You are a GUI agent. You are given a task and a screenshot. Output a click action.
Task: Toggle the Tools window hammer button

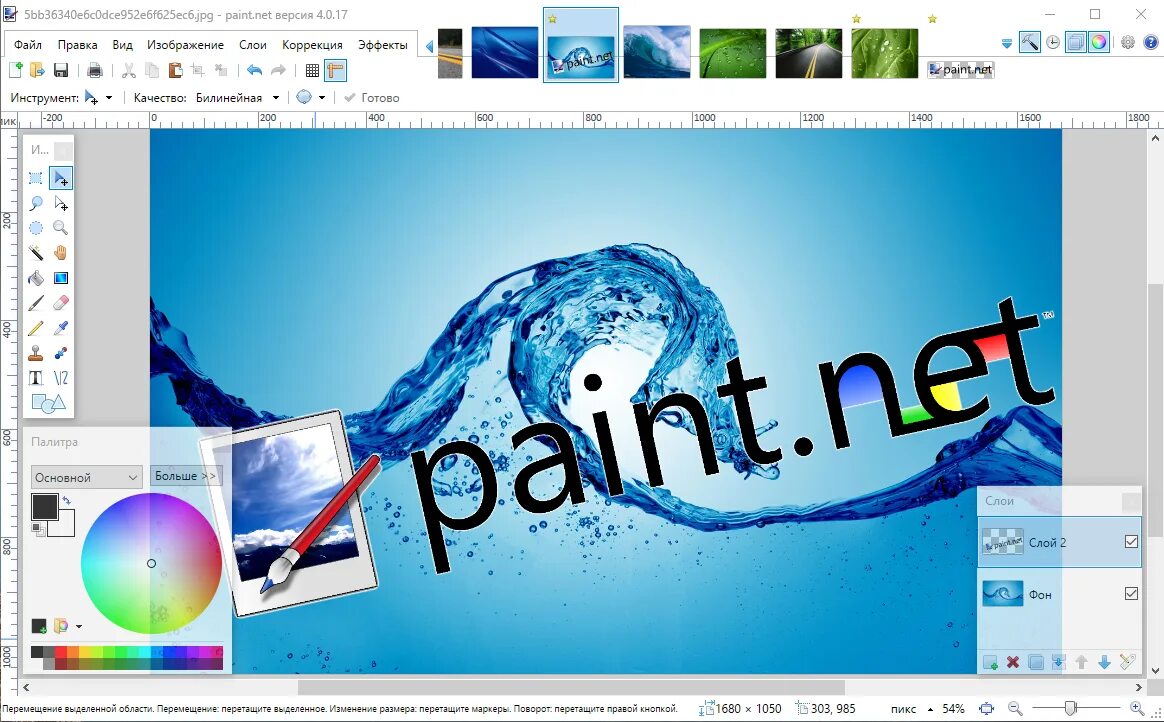(x=1030, y=42)
